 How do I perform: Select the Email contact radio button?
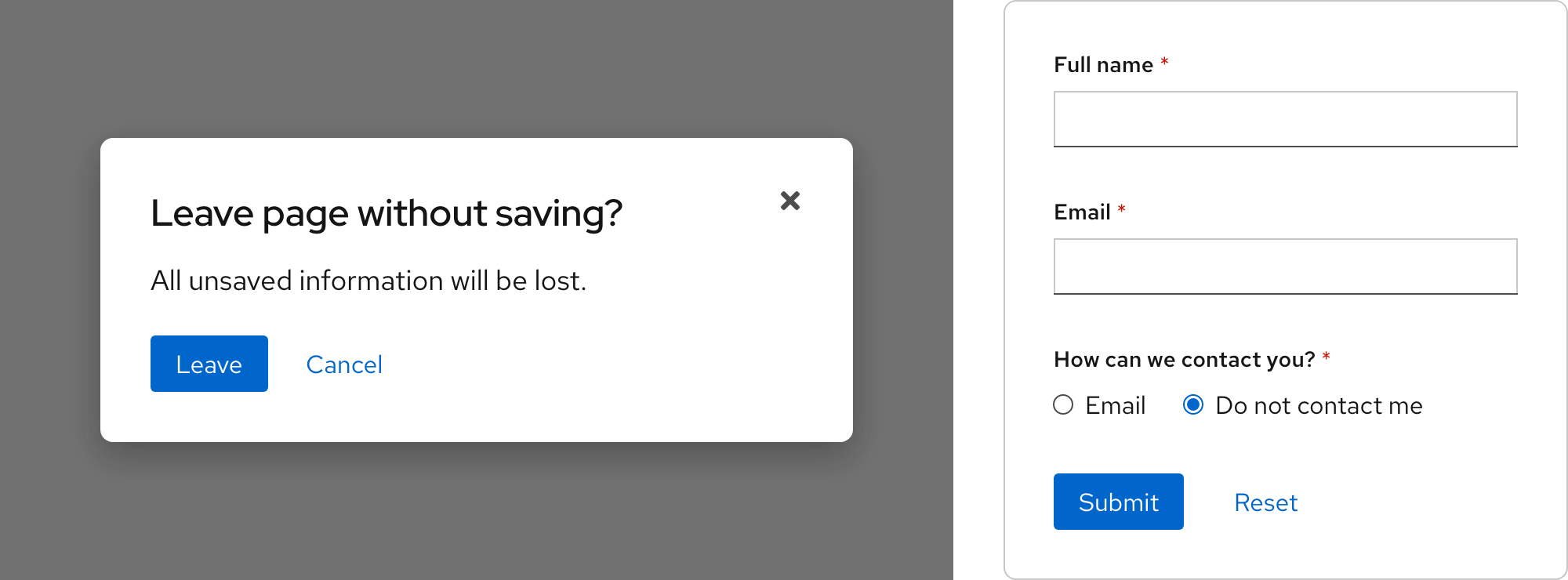[1063, 404]
